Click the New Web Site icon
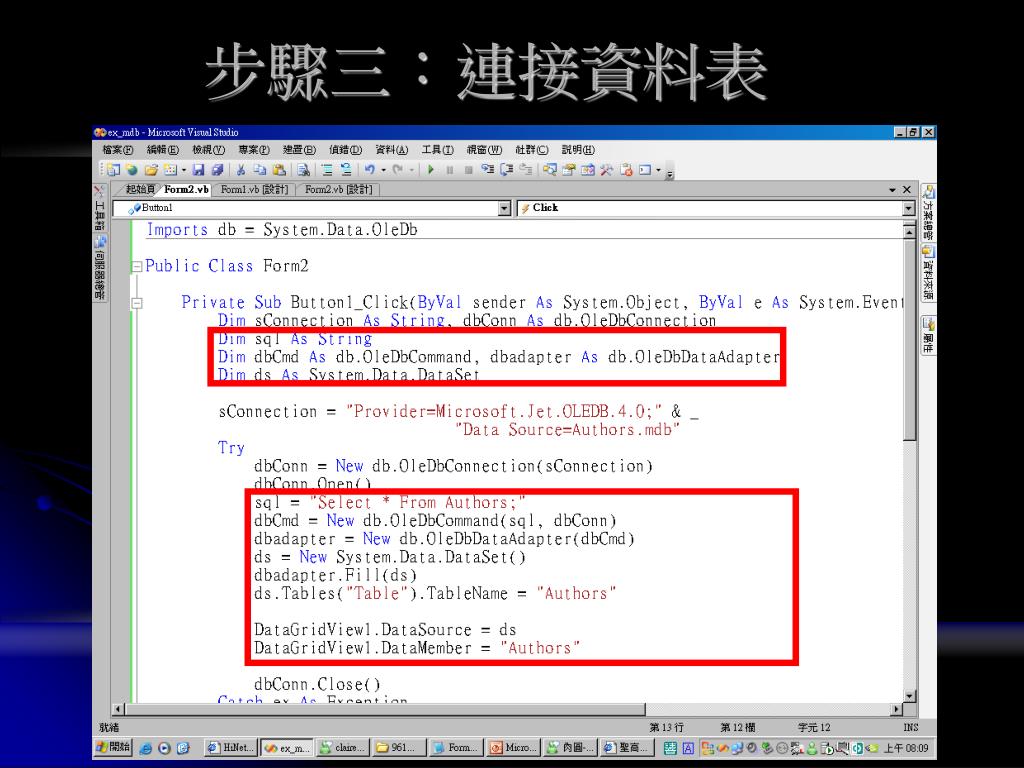1024x768 pixels. [x=133, y=170]
